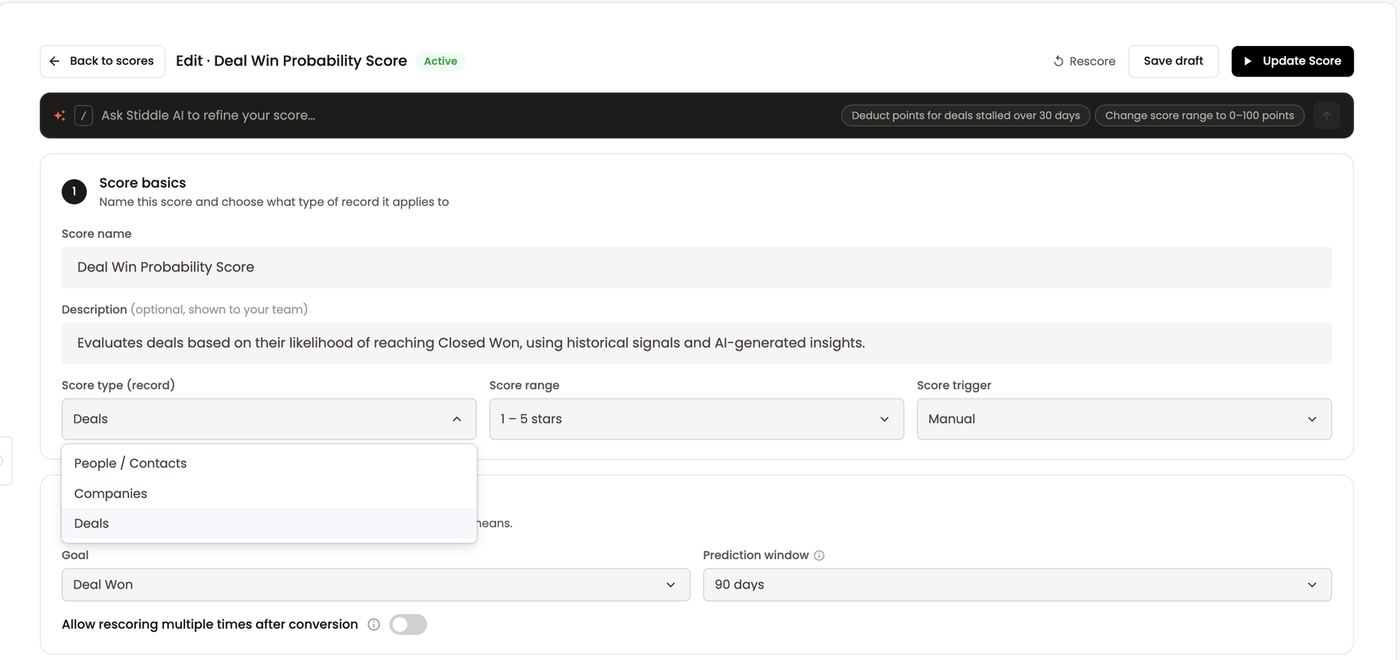
Task: Edit the Score name field
Action: tap(696, 267)
